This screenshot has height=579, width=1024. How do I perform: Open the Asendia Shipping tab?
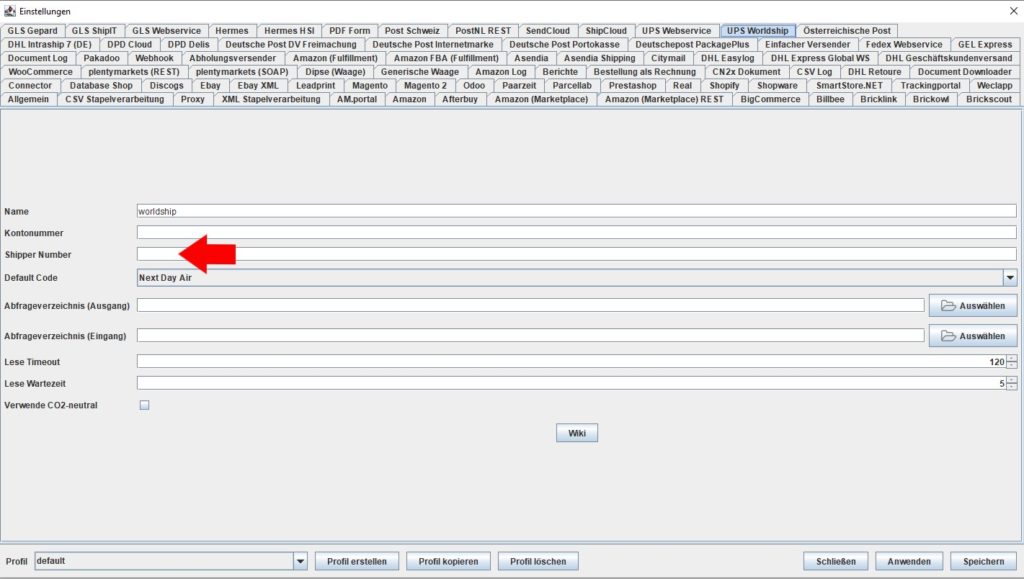tap(599, 58)
